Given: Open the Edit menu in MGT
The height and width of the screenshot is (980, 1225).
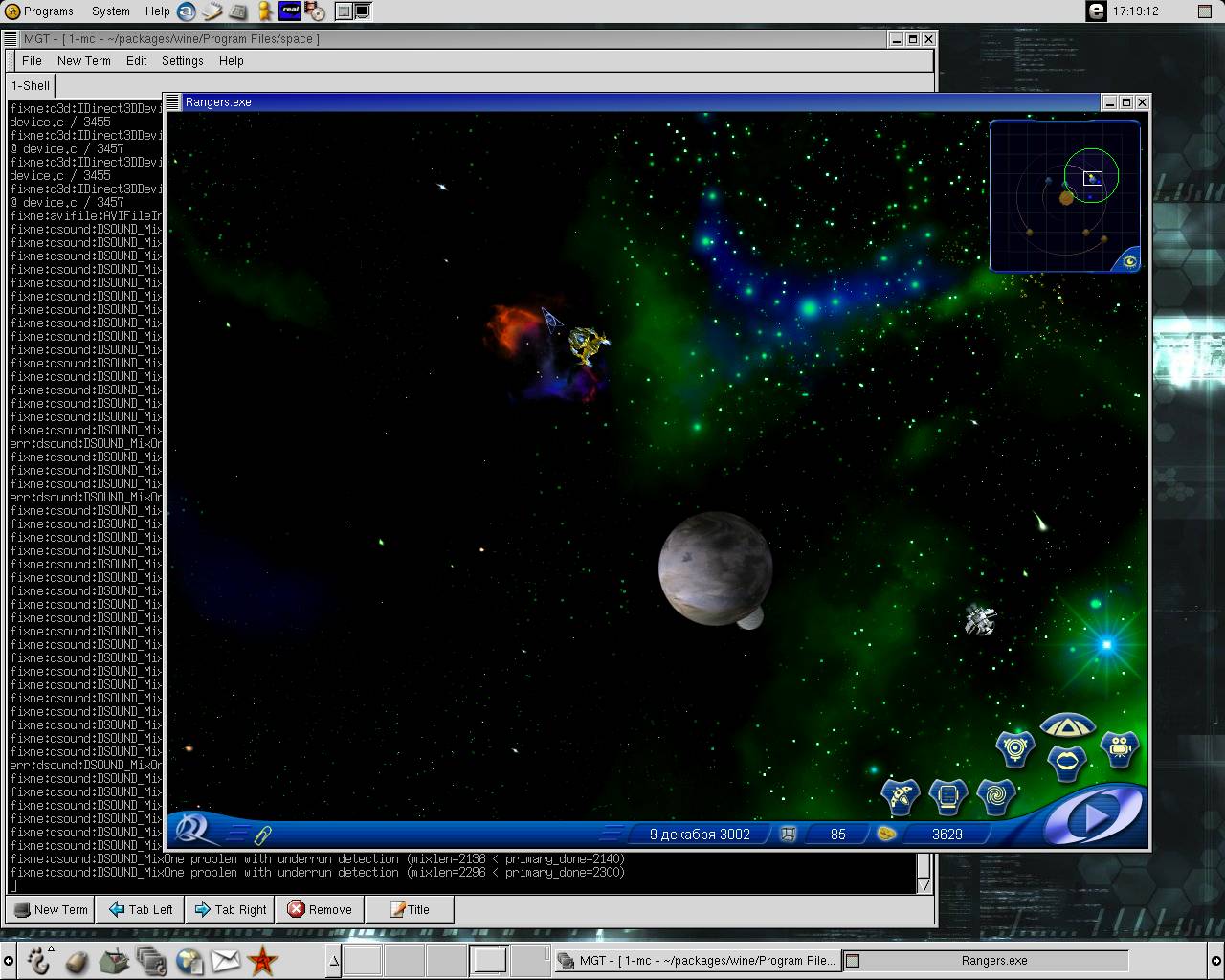Looking at the screenshot, I should [137, 60].
